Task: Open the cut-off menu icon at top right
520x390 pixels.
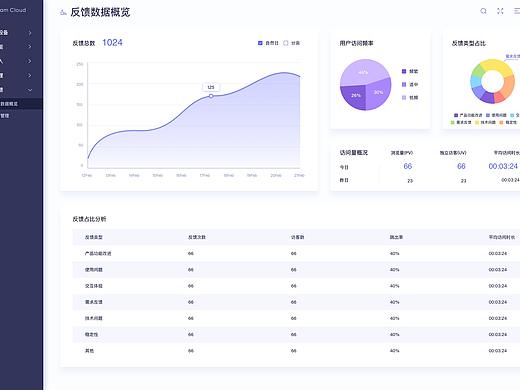Action: coord(517,11)
